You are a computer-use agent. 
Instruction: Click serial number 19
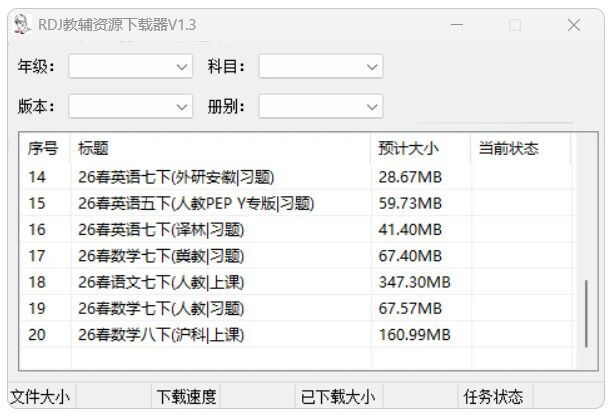[37, 308]
